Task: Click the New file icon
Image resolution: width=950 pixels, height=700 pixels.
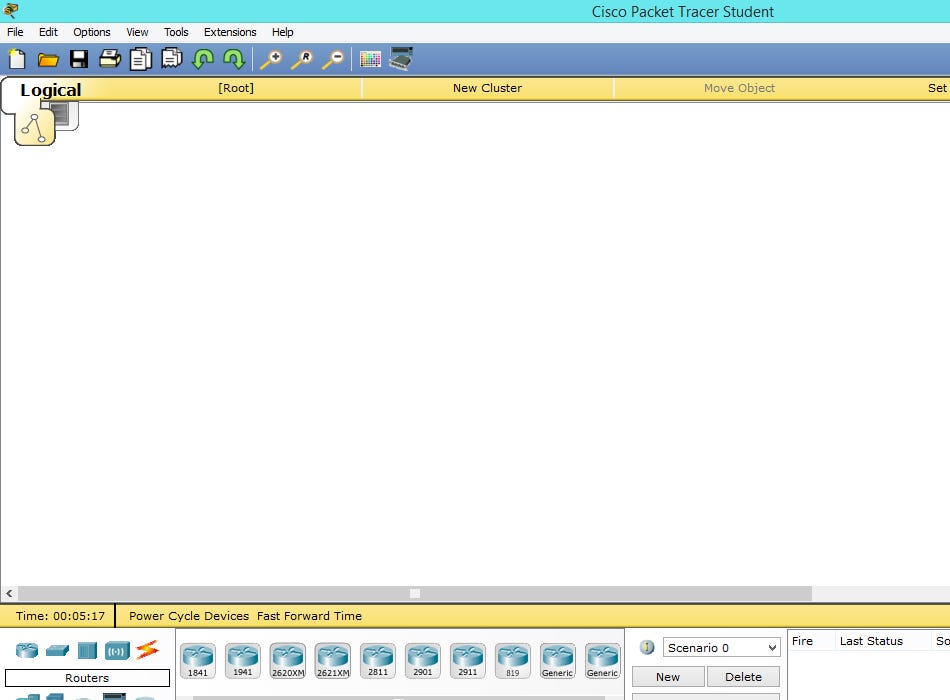Action: pos(18,59)
